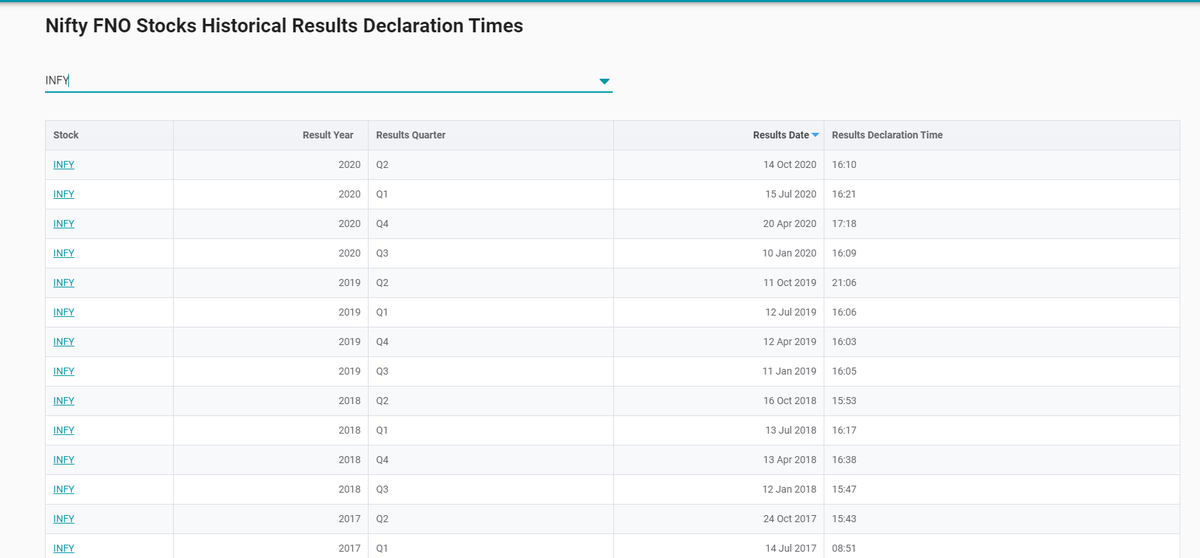Click the declaration time 16:17
The height and width of the screenshot is (558, 1200).
point(844,430)
